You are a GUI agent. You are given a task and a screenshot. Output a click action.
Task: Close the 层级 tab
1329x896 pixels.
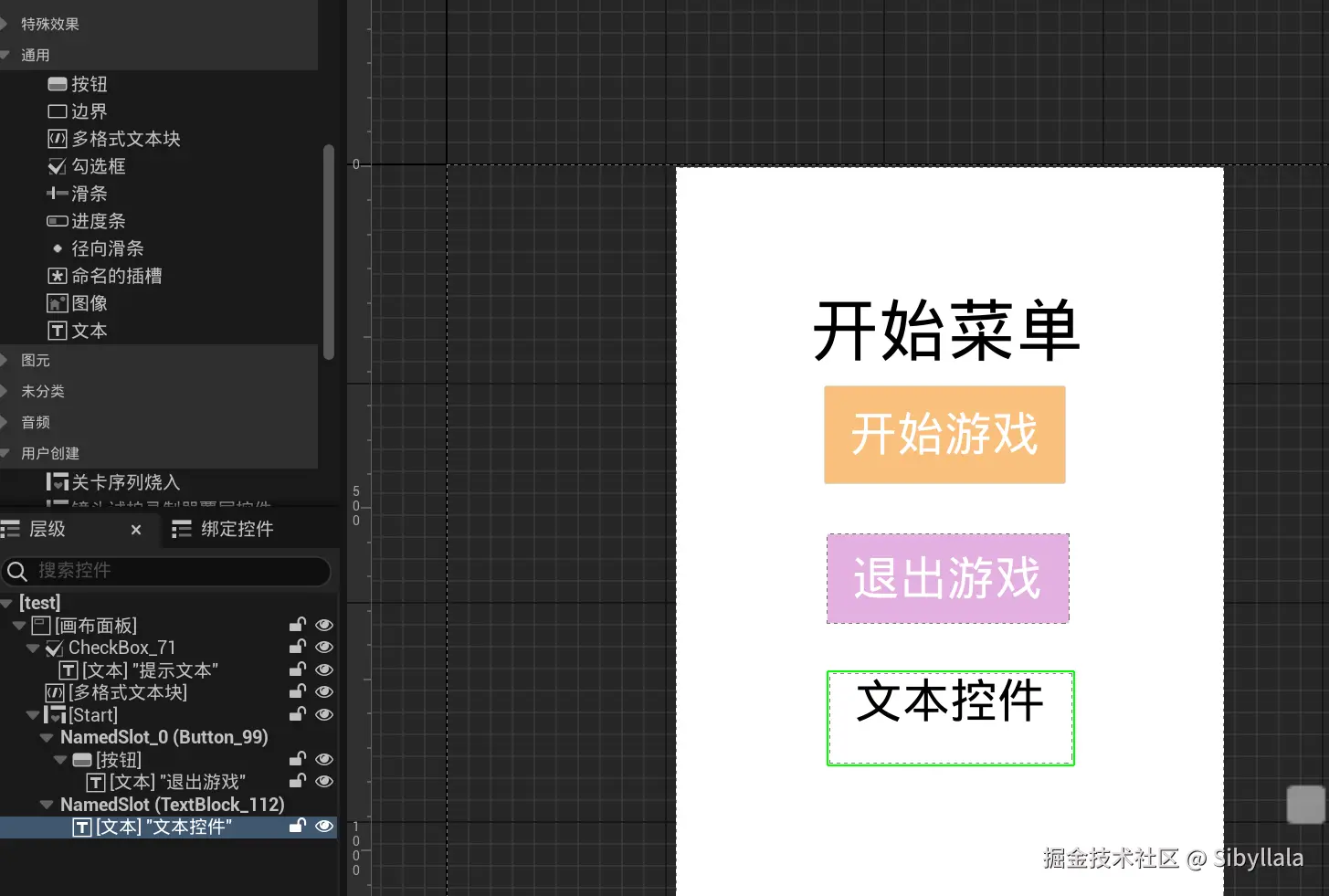(136, 530)
